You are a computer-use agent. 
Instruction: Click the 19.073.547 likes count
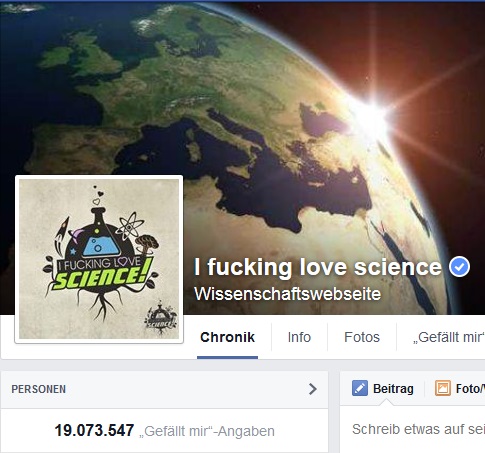tap(94, 430)
